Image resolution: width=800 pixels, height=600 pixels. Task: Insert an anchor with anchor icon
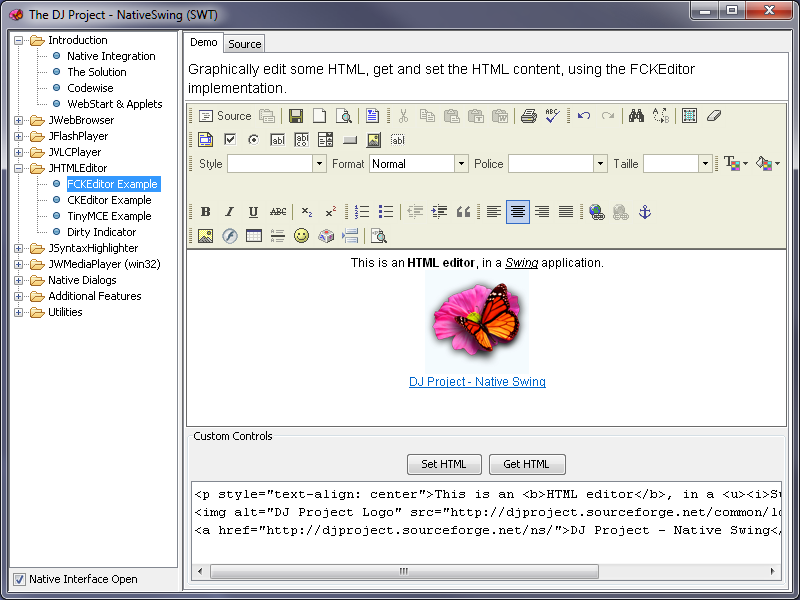[x=645, y=212]
